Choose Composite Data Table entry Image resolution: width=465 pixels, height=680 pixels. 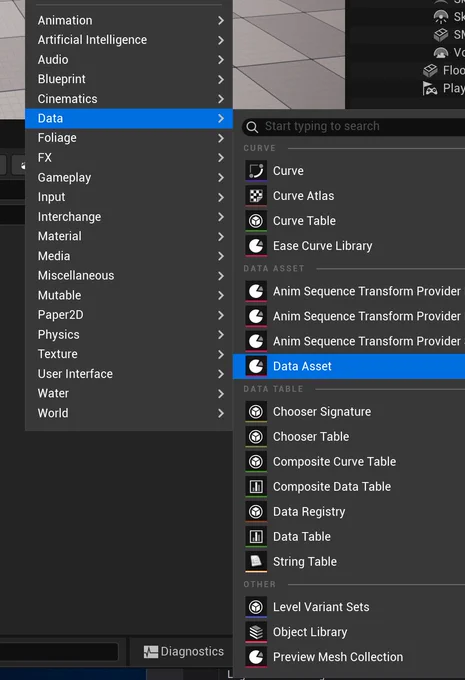tap(349, 487)
